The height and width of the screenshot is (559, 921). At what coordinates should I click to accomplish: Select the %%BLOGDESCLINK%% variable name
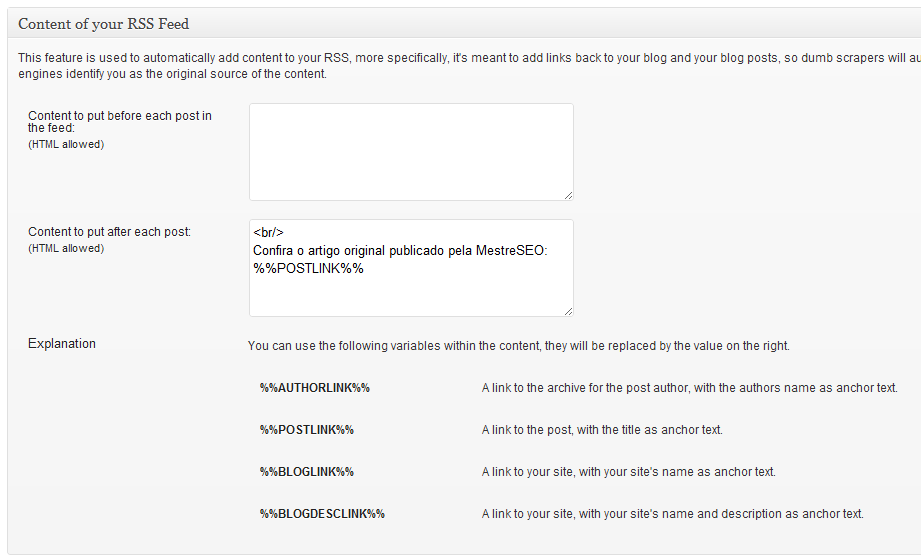322,514
